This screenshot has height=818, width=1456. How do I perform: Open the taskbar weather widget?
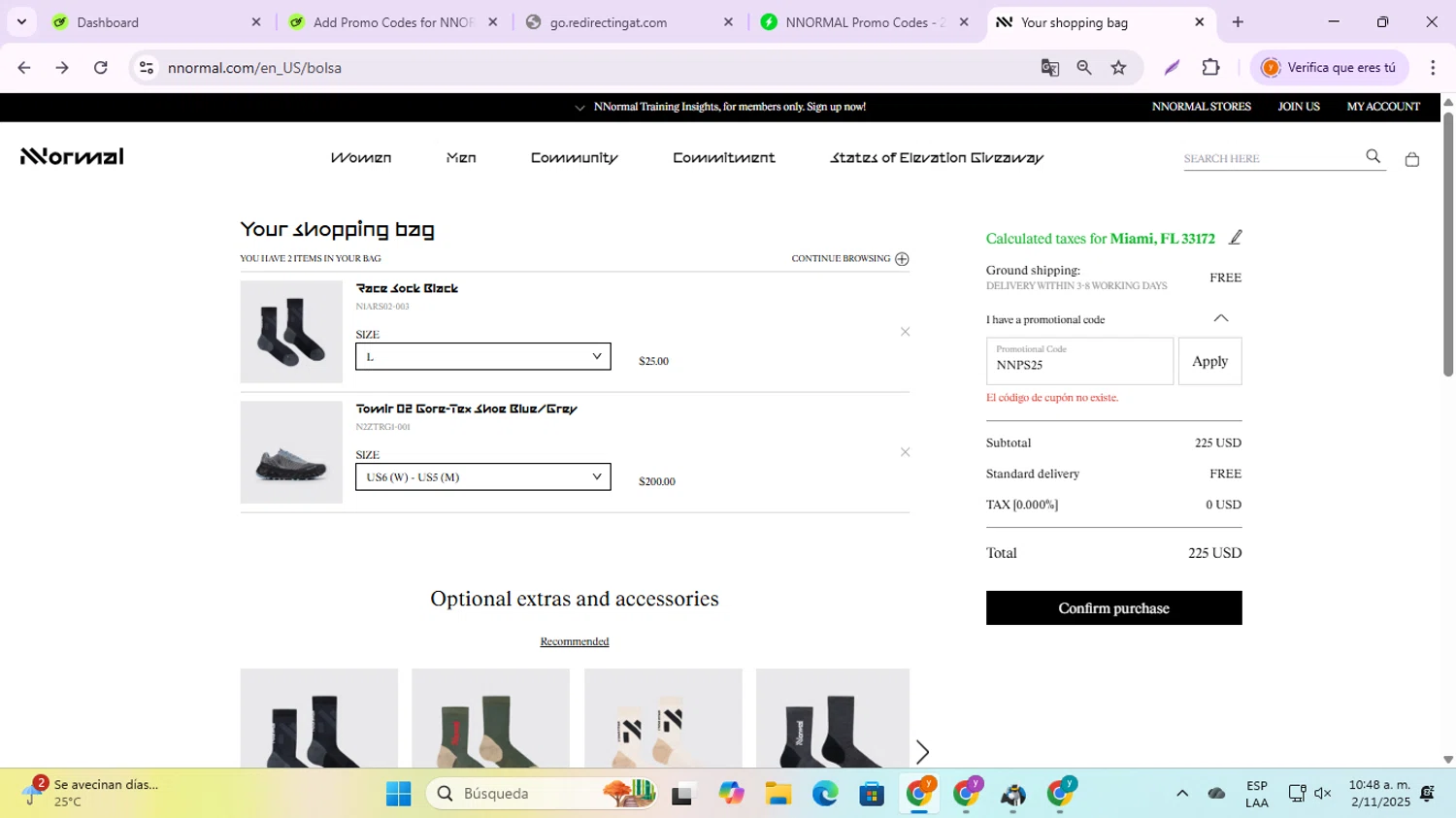pyautogui.click(x=92, y=793)
